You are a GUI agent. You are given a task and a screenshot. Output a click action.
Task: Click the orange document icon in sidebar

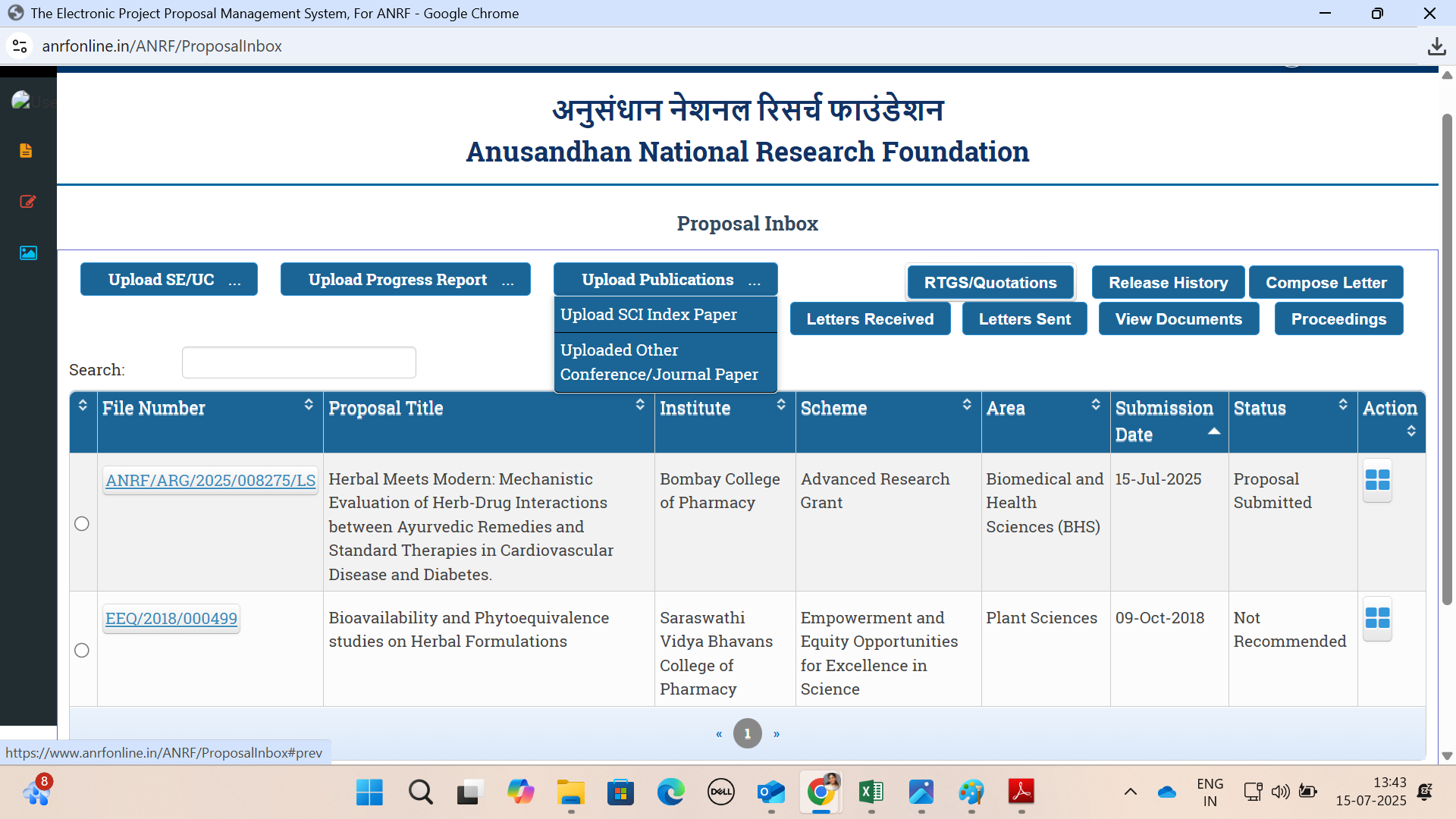tap(26, 150)
